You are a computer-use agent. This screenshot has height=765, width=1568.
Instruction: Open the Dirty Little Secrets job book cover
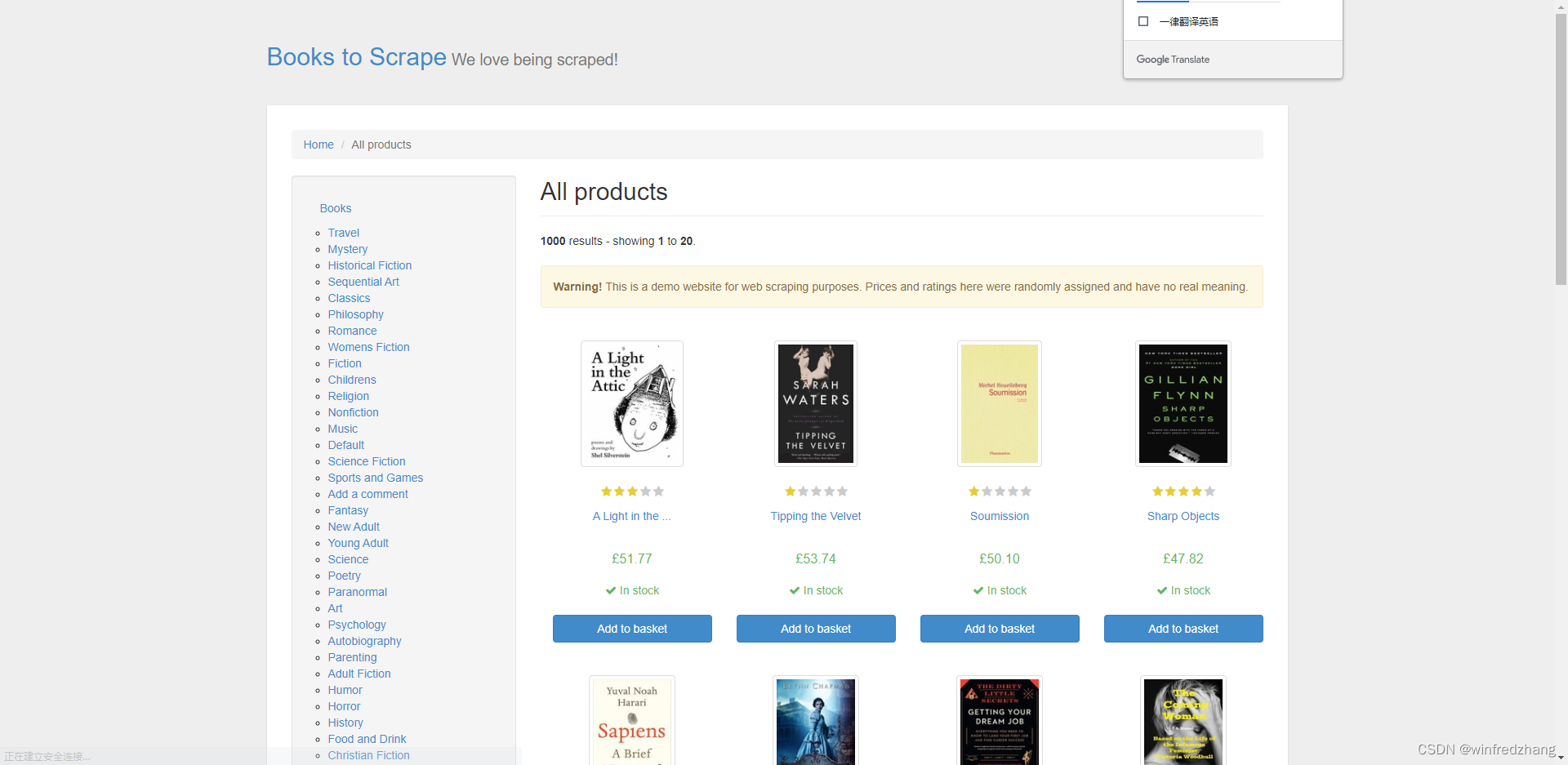click(1000, 720)
